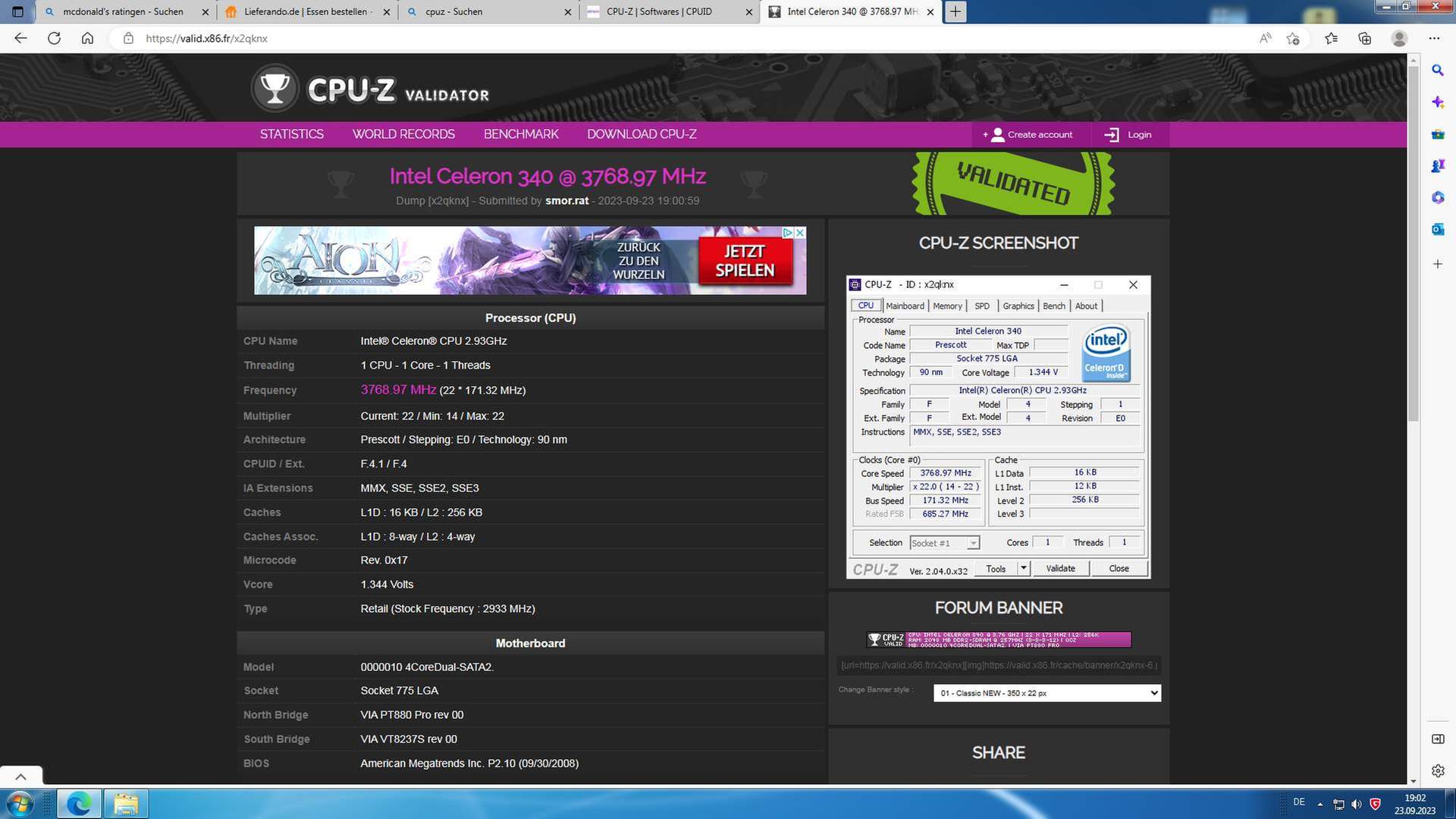Switch to the Lieferando.de tab
The height and width of the screenshot is (819, 1456).
pos(307,11)
